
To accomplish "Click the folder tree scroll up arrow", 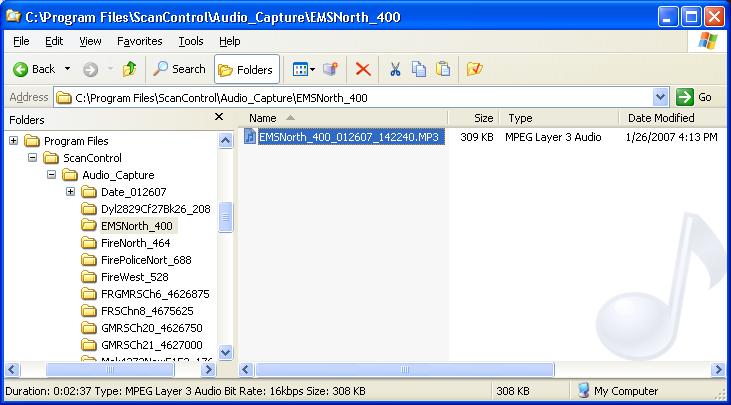I will [226, 141].
